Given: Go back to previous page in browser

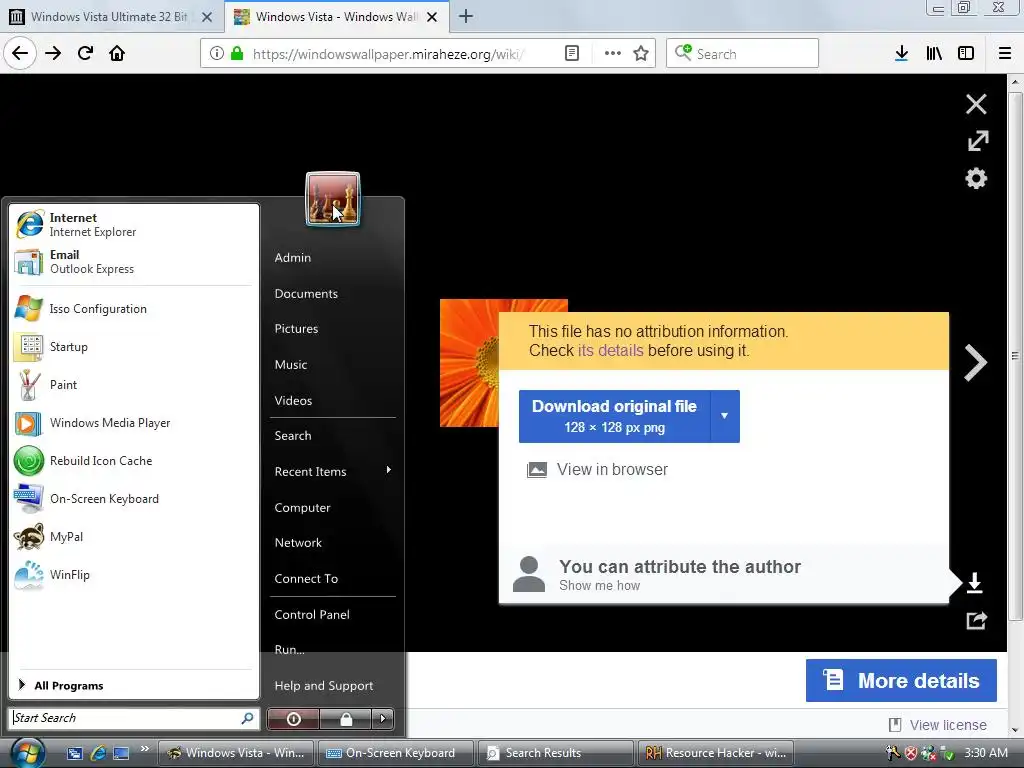Looking at the screenshot, I should (x=20, y=53).
